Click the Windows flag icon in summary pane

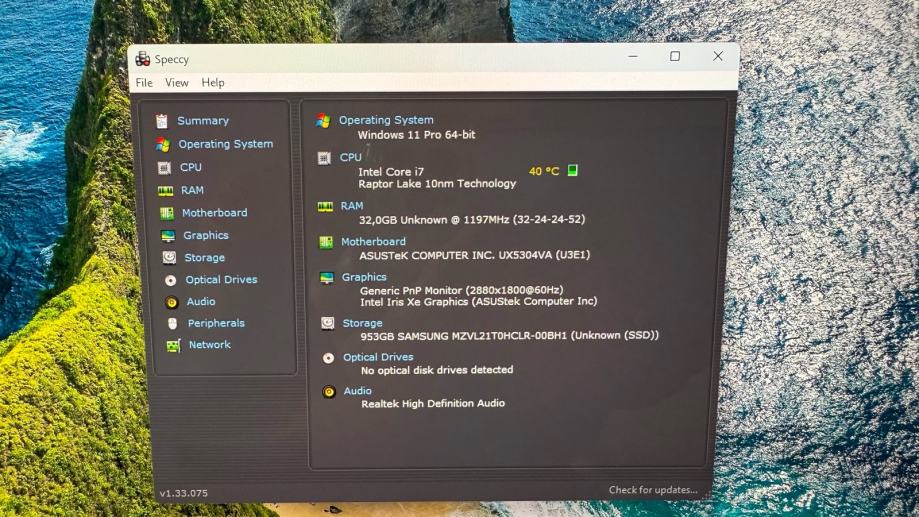click(x=323, y=121)
